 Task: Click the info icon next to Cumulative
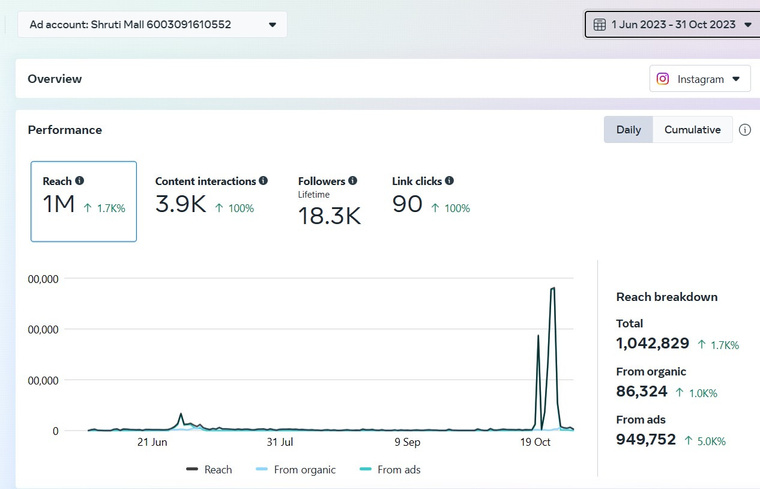click(x=744, y=130)
